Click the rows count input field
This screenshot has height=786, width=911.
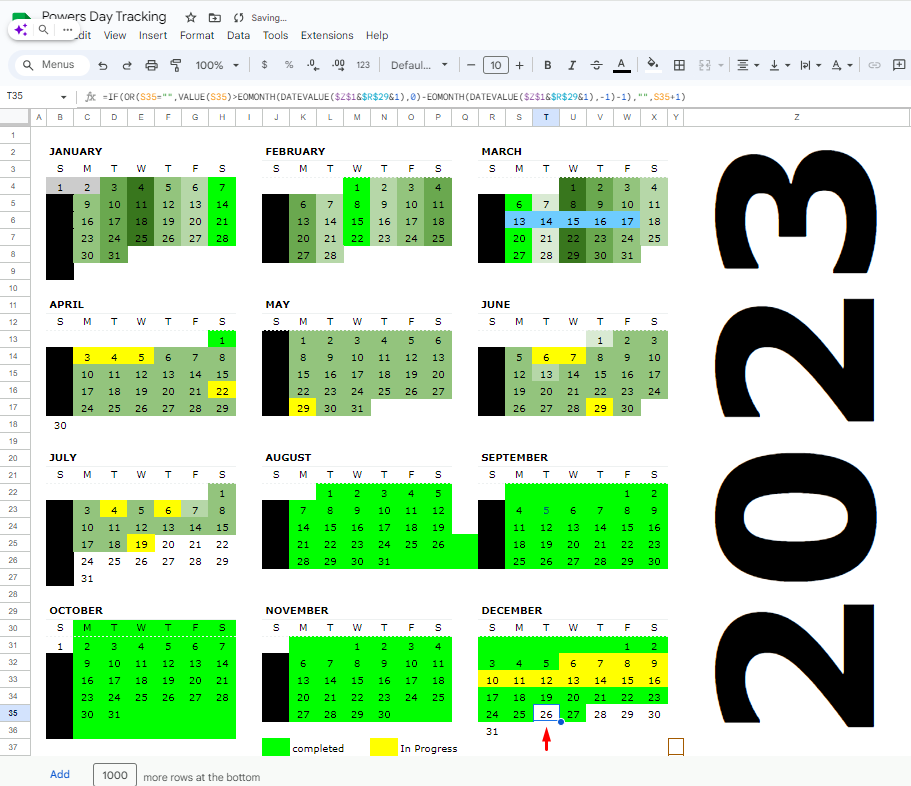click(x=115, y=776)
